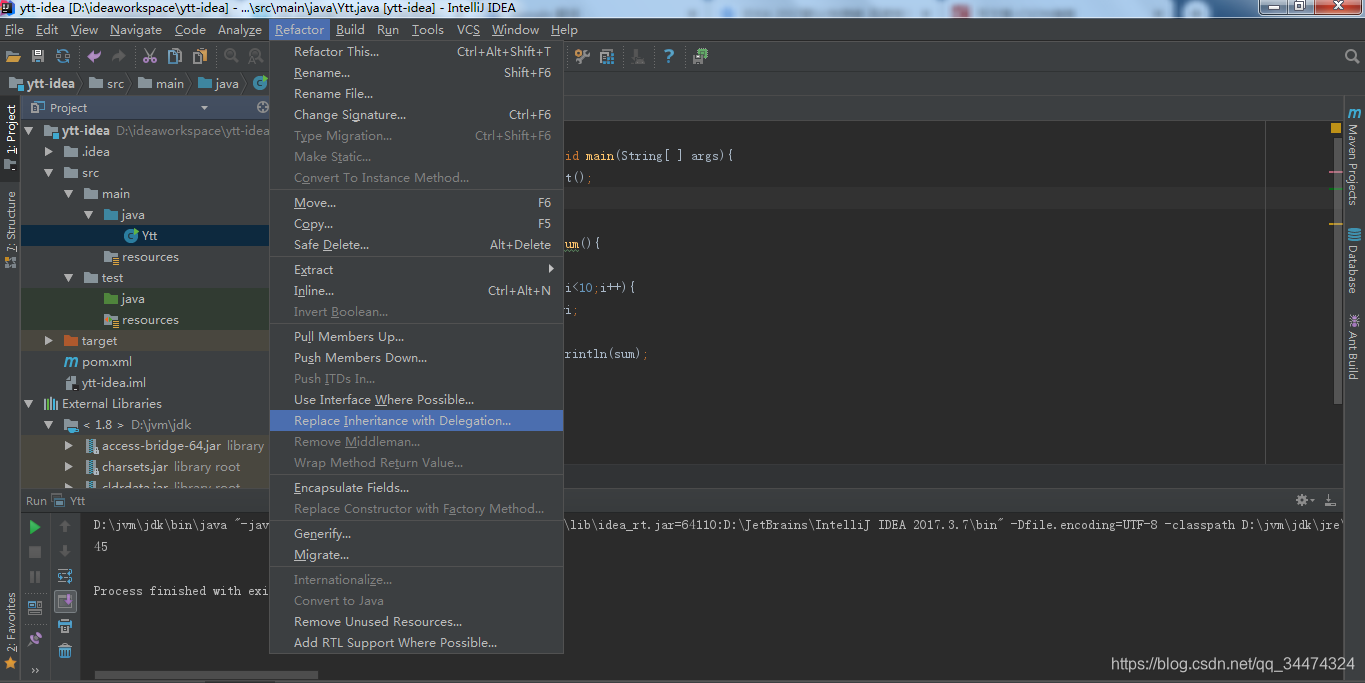Choose Encapsulate Fields... menu item

pyautogui.click(x=416, y=488)
